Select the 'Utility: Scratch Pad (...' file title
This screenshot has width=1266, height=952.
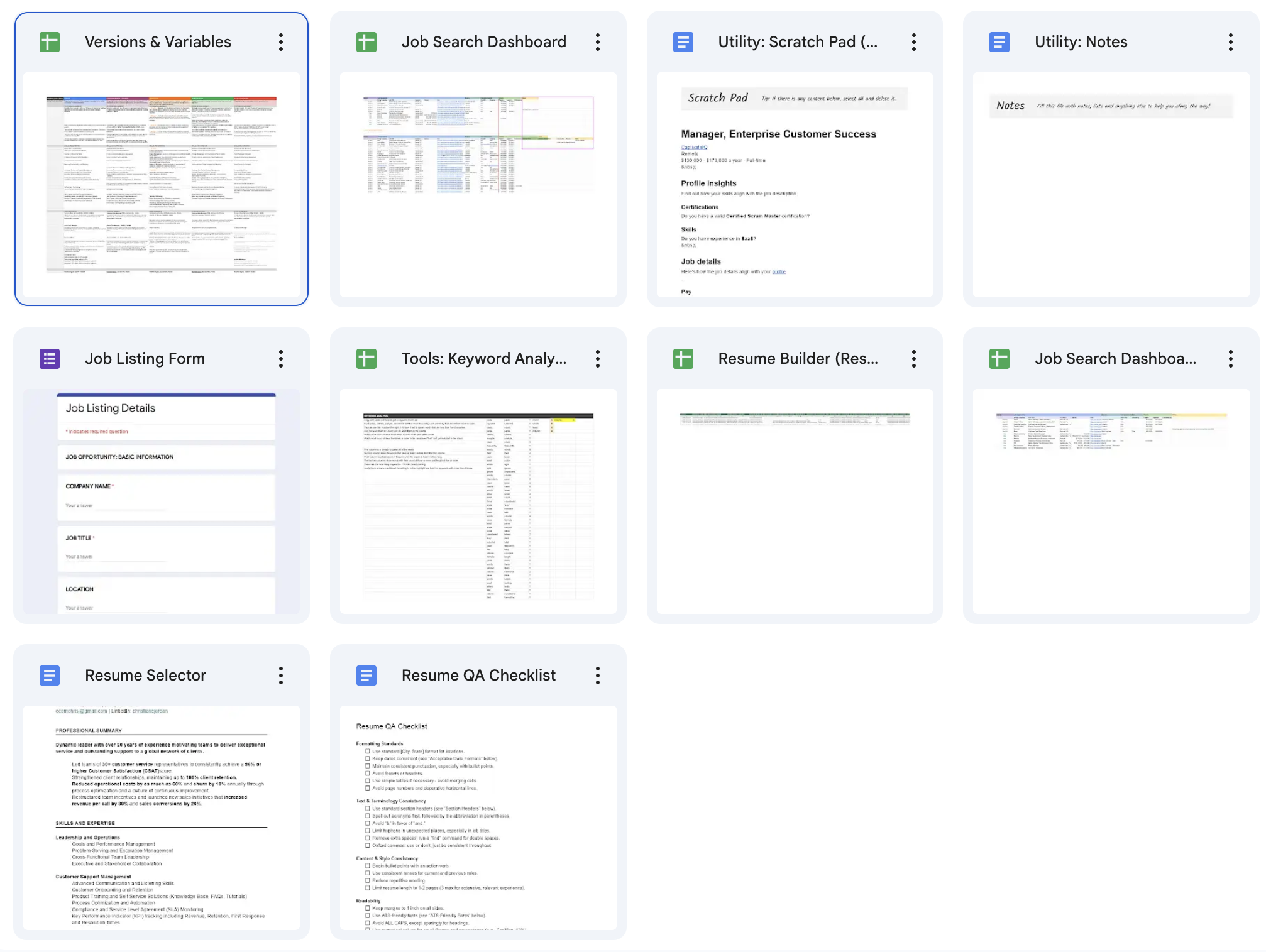pos(798,42)
